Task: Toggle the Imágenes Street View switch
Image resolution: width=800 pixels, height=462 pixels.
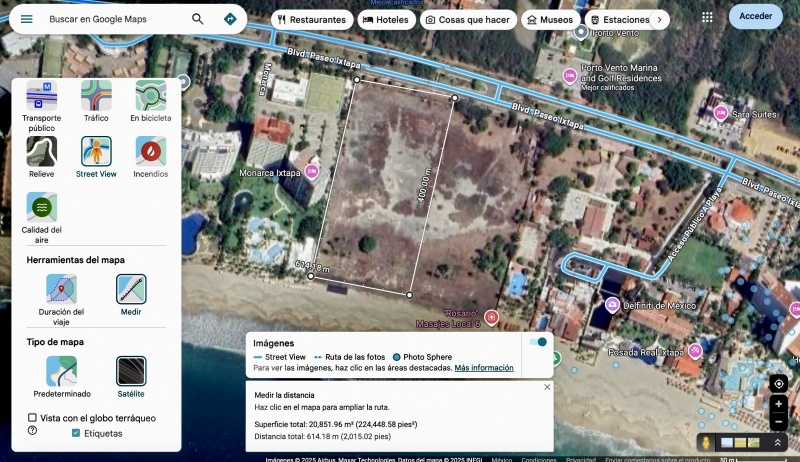Action: [x=538, y=342]
